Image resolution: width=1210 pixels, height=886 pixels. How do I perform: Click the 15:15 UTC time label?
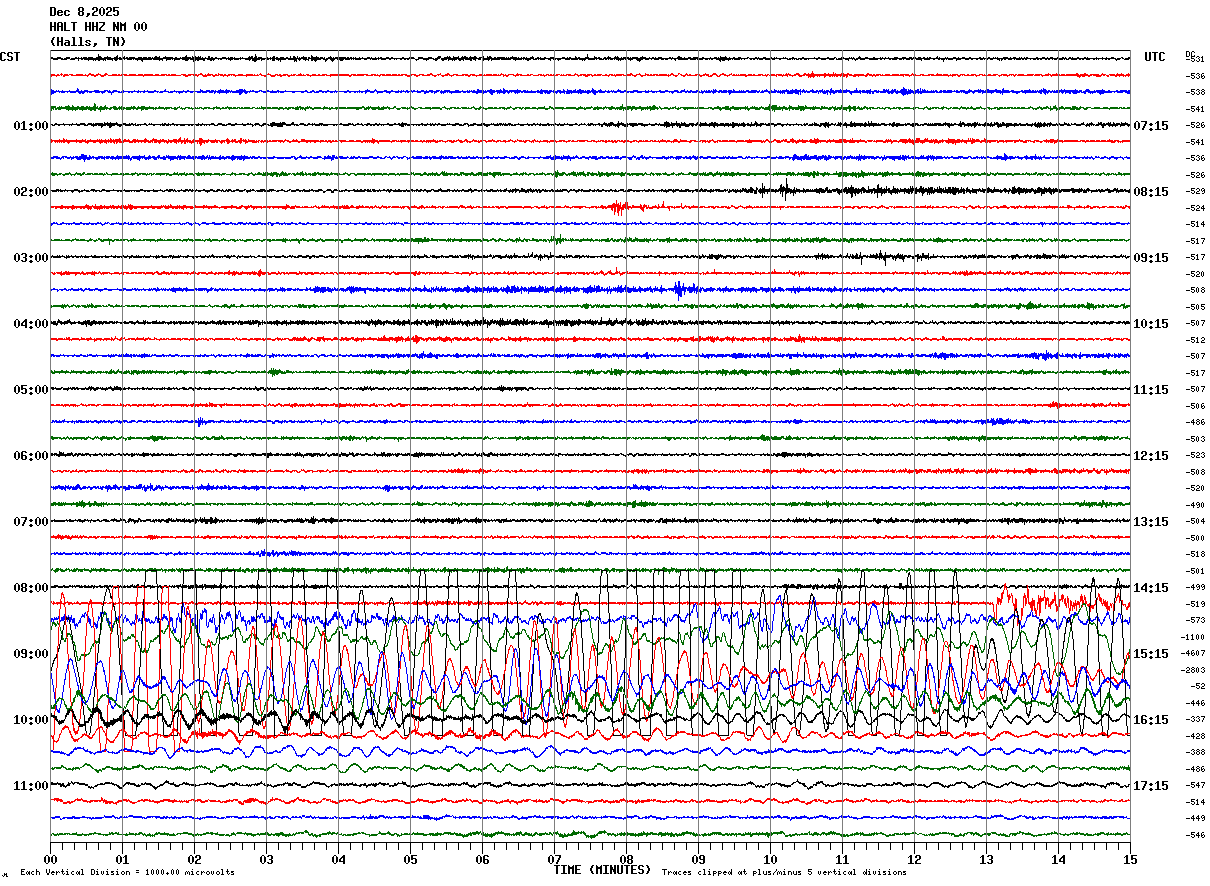[1151, 654]
